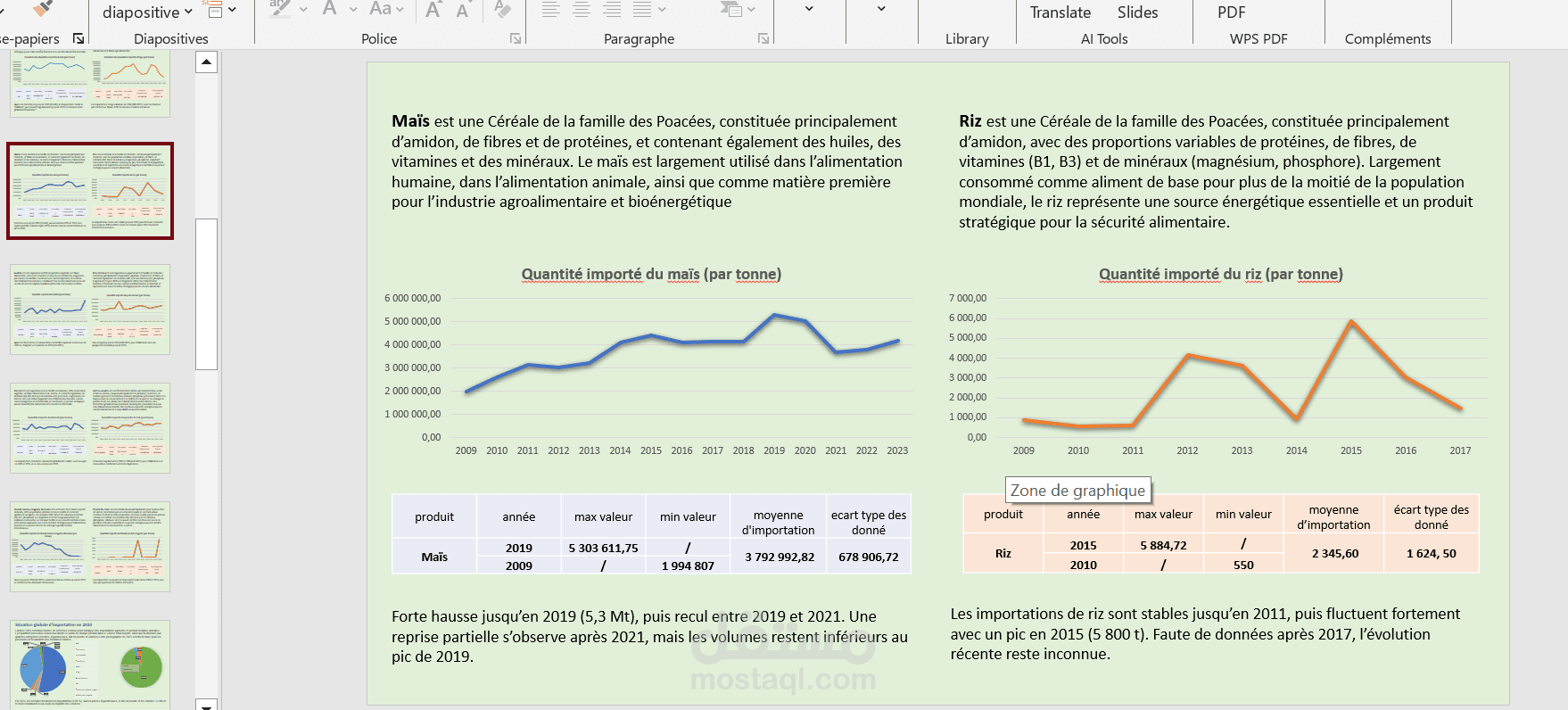Decrease font size with smaller A icon
The image size is (1568, 710).
pyautogui.click(x=462, y=11)
